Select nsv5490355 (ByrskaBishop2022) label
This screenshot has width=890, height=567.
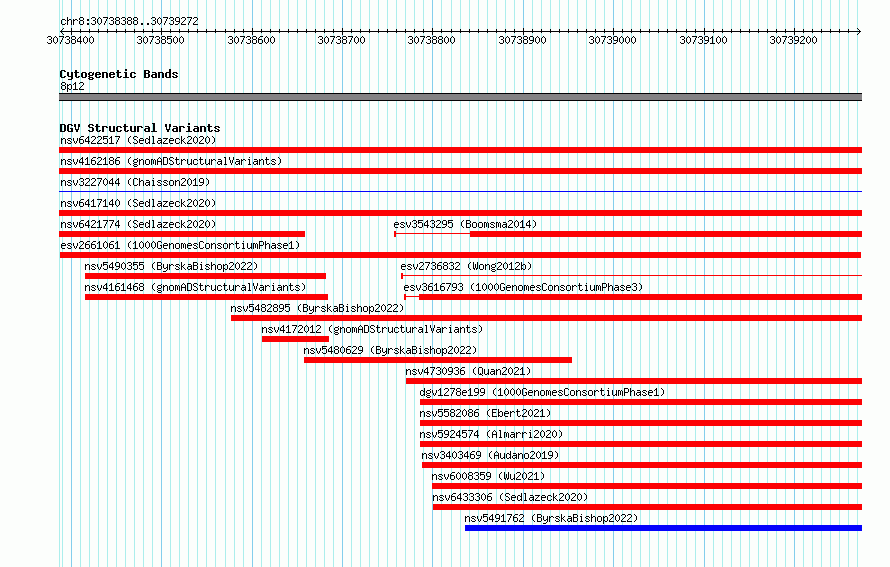[171, 266]
